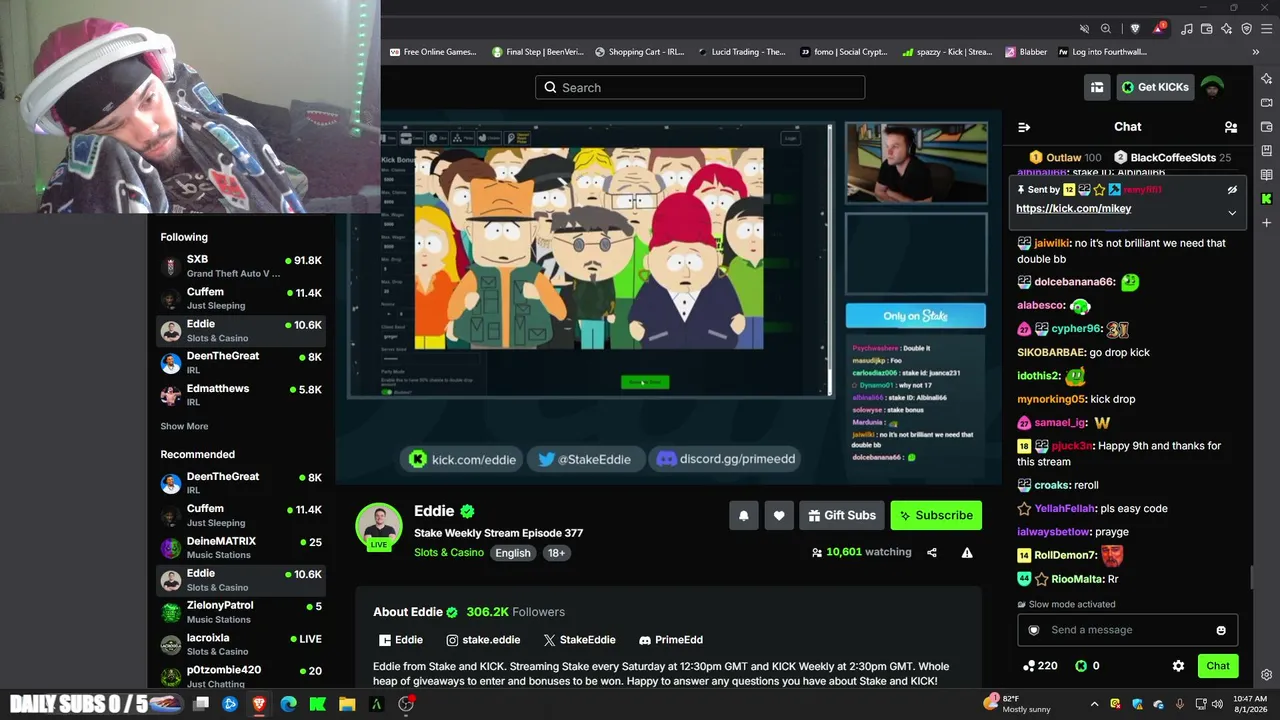
Task: Open DeineMATRIX in Recommended list
Action: point(241,548)
